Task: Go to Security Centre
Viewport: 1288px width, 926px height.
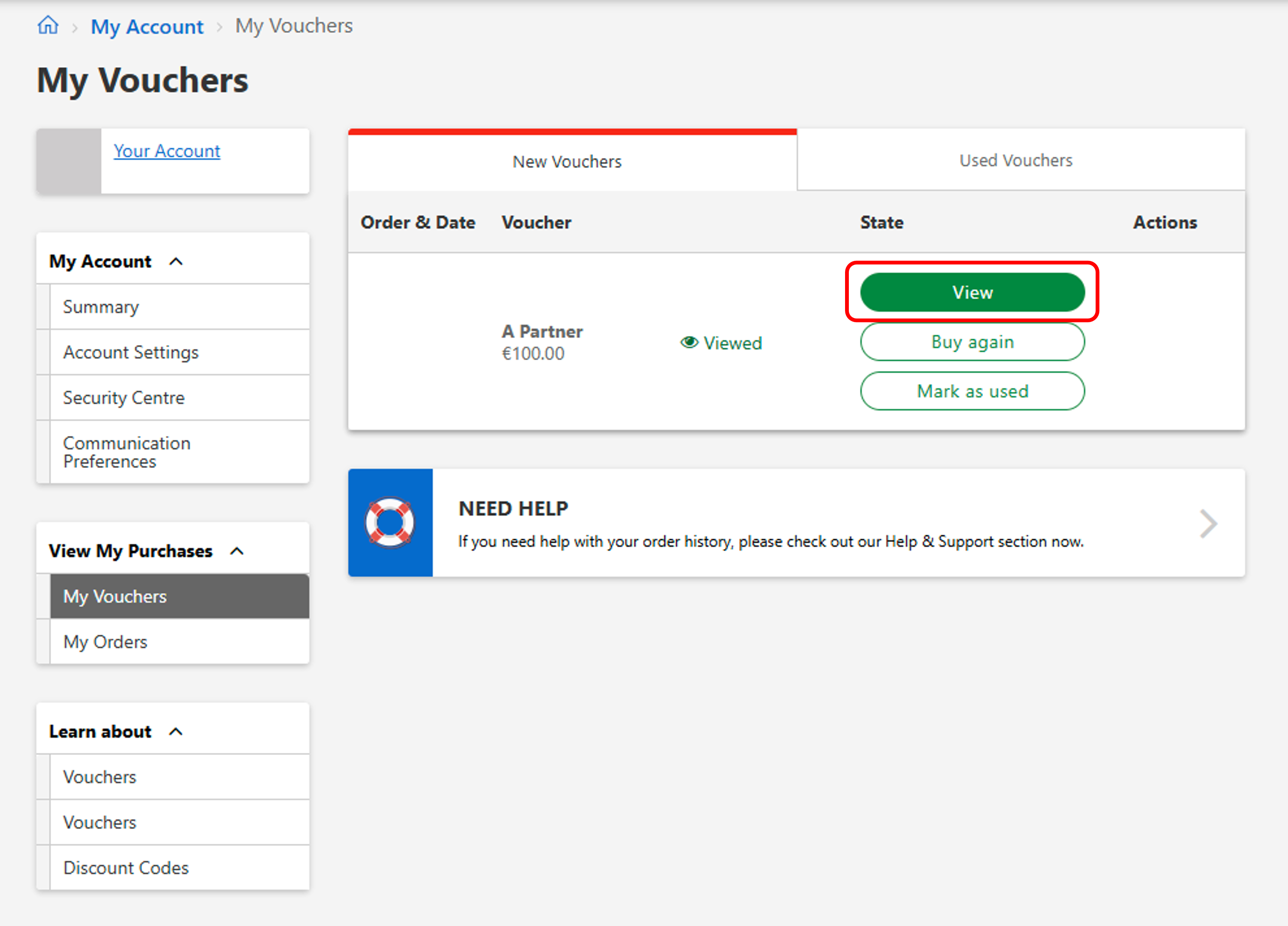Action: [x=180, y=397]
